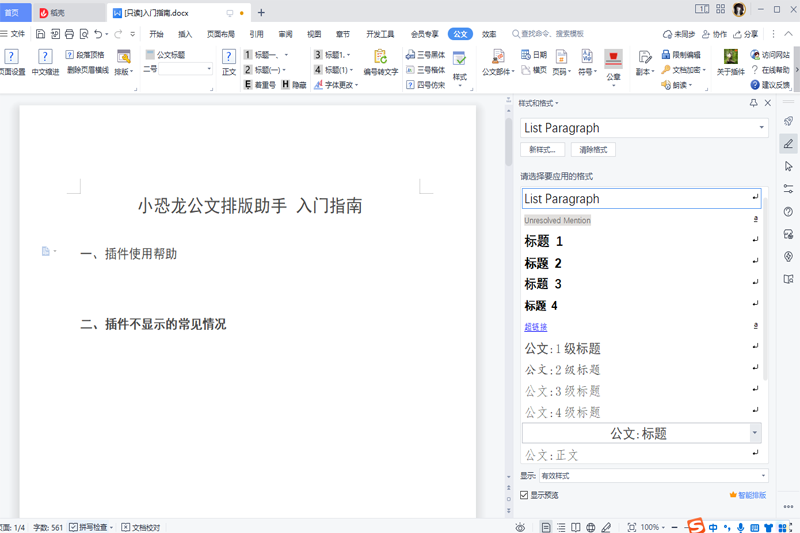The height and width of the screenshot is (533, 800).
Task: Switch to 插入 insert tab
Action: [185, 34]
